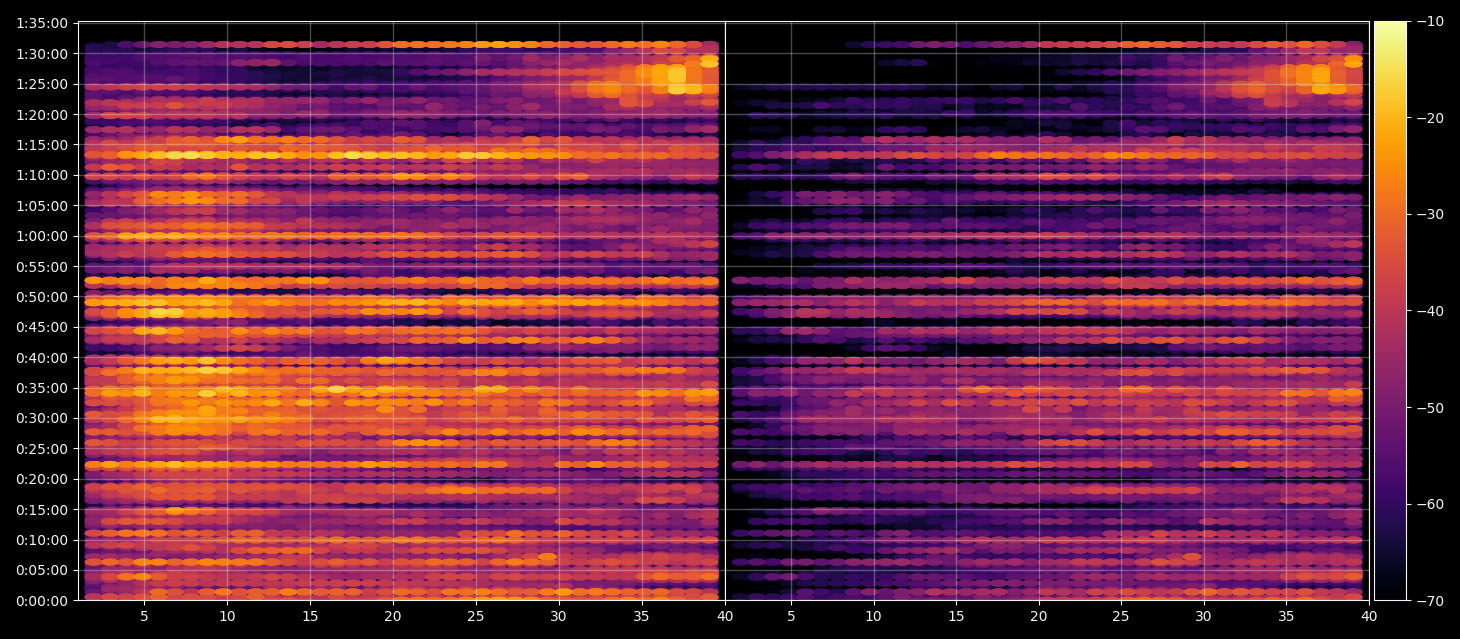Click the 0:10:00 y-axis label

[42, 540]
